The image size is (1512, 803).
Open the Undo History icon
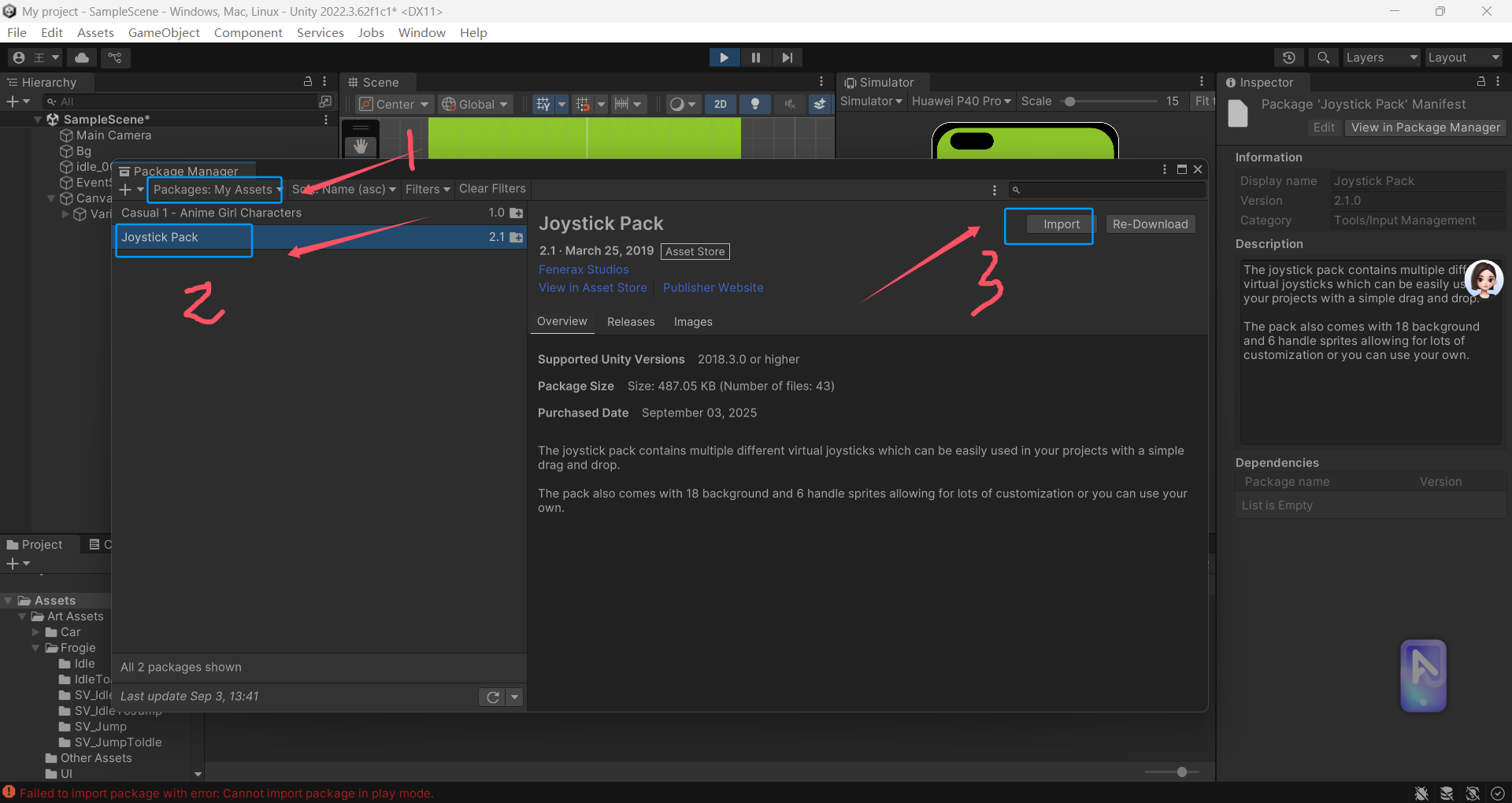coord(1288,57)
